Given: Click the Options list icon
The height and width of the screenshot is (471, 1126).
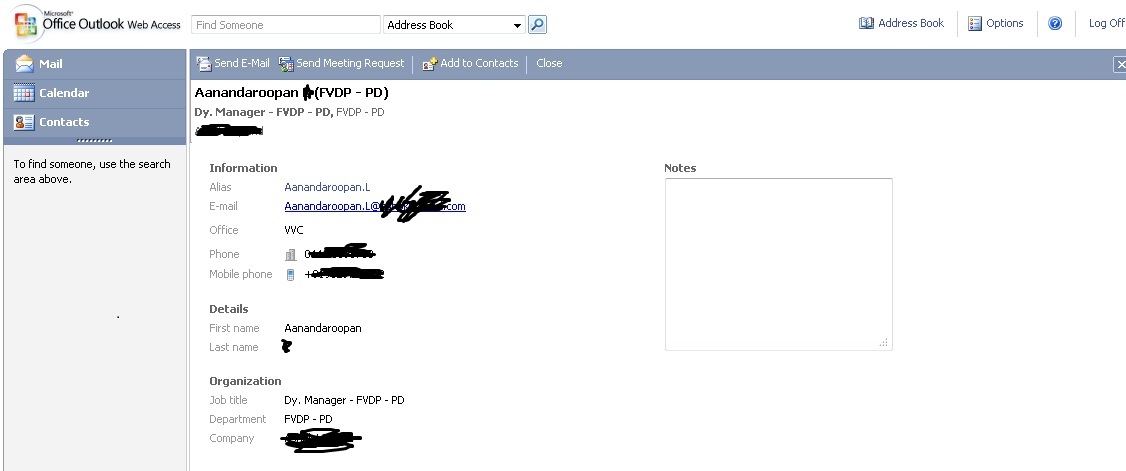Looking at the screenshot, I should pyautogui.click(x=974, y=24).
